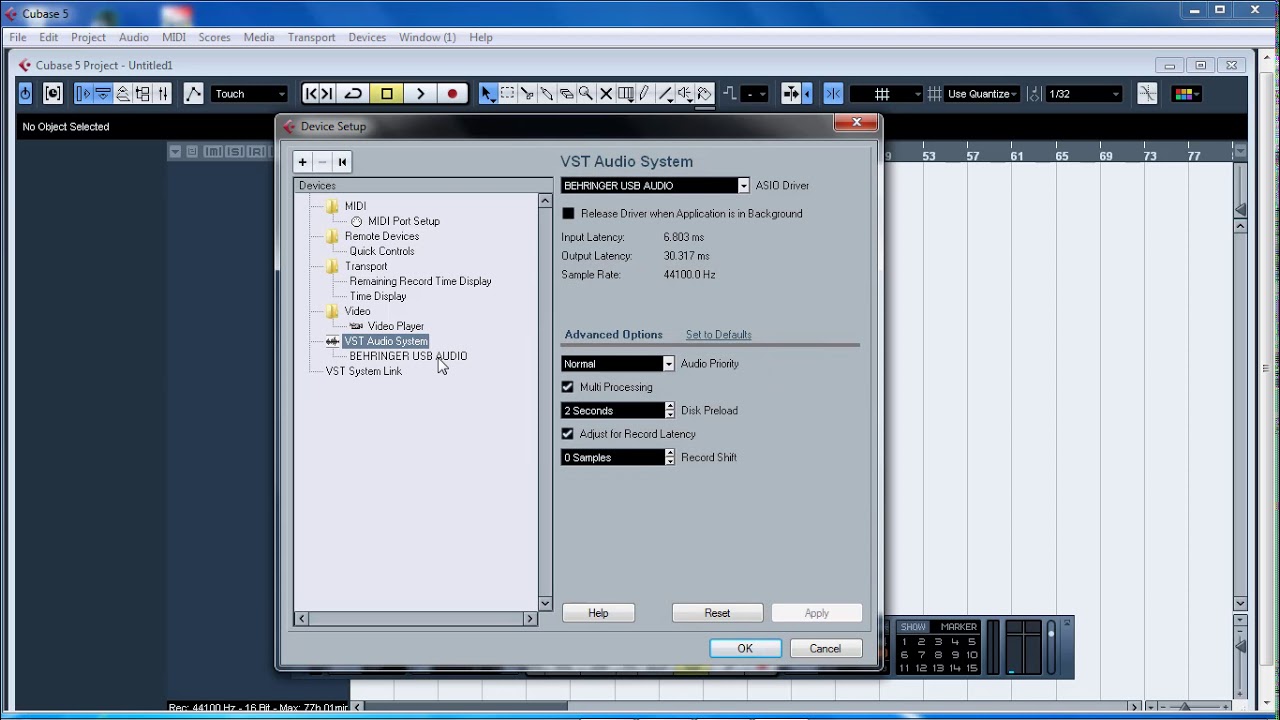Screen dimensions: 1280x720
Task: Open the Devices menu
Action: pos(367,37)
